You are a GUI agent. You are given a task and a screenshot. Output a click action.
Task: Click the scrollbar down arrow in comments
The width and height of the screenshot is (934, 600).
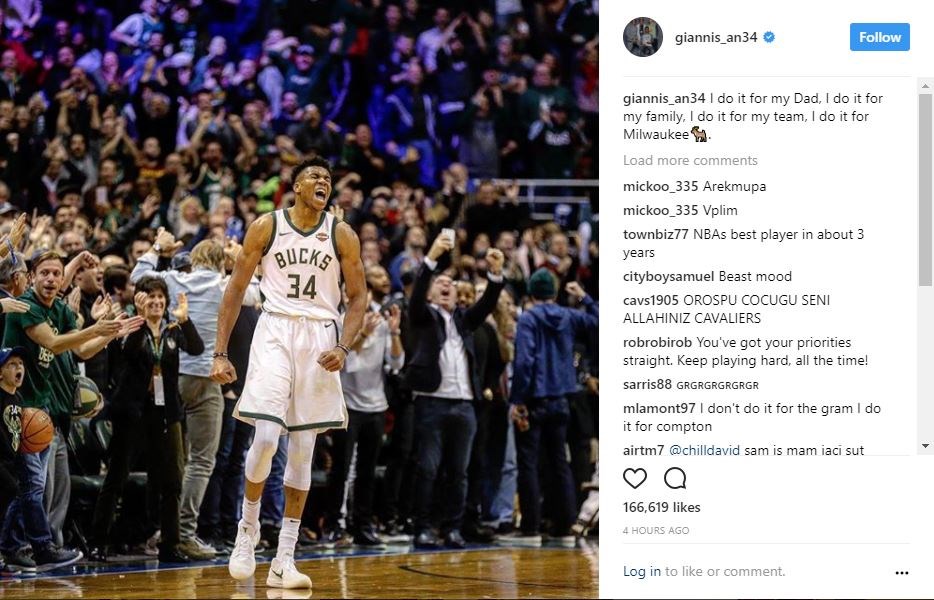(x=925, y=446)
